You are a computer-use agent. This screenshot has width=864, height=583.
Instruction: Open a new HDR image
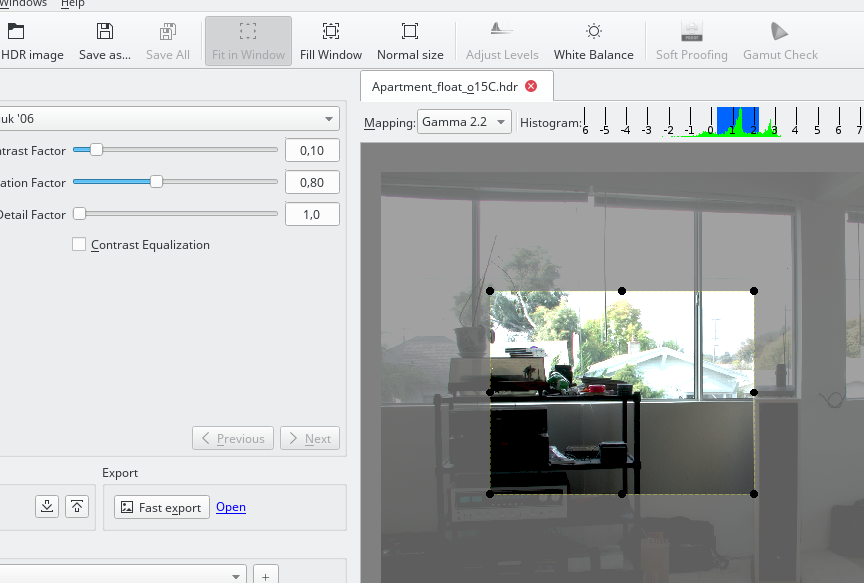32,41
